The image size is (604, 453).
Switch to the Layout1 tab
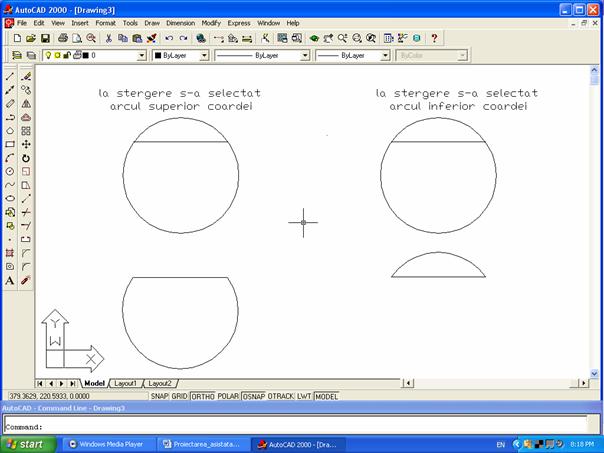point(125,383)
